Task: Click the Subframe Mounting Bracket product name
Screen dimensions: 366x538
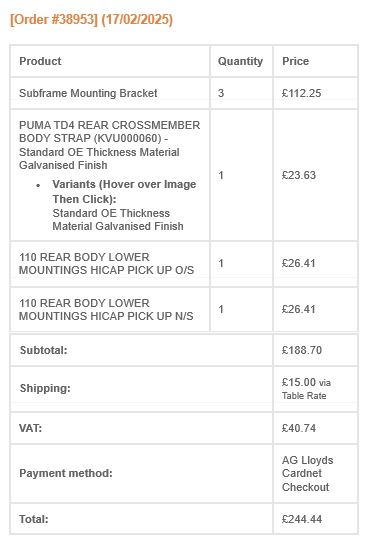Action: 88,93
